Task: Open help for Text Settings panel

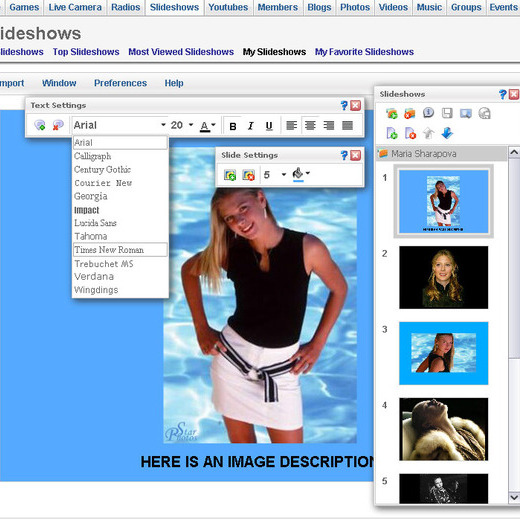Action: pyautogui.click(x=344, y=106)
